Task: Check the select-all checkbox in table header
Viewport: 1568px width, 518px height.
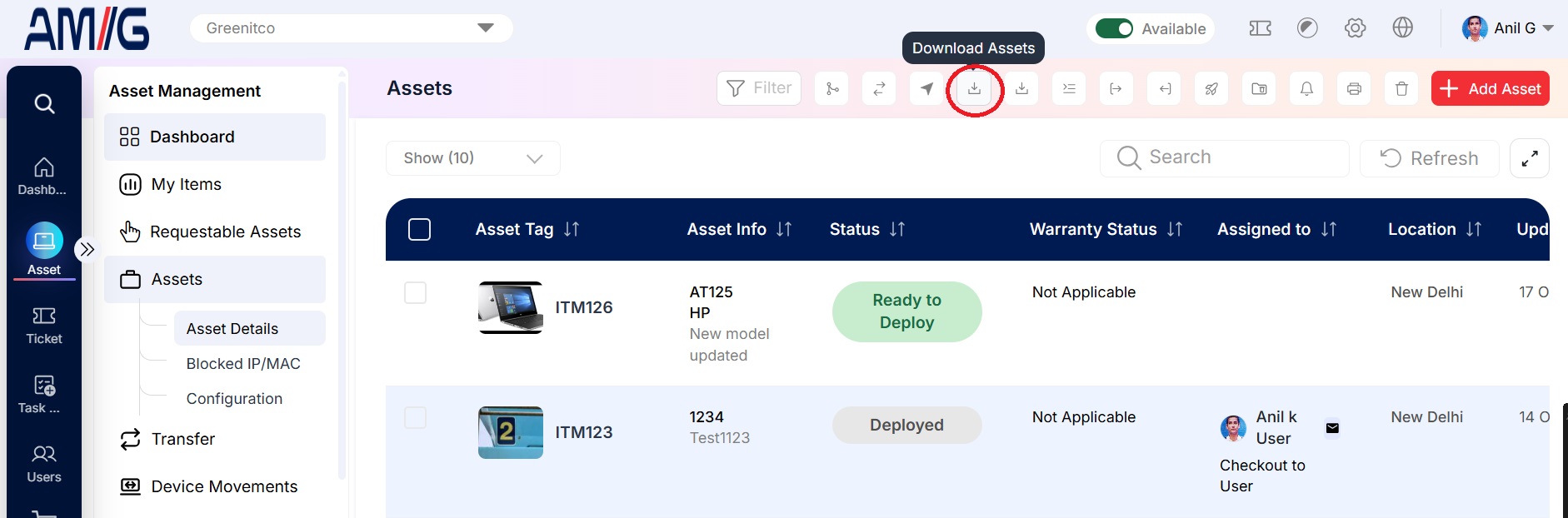Action: click(419, 229)
